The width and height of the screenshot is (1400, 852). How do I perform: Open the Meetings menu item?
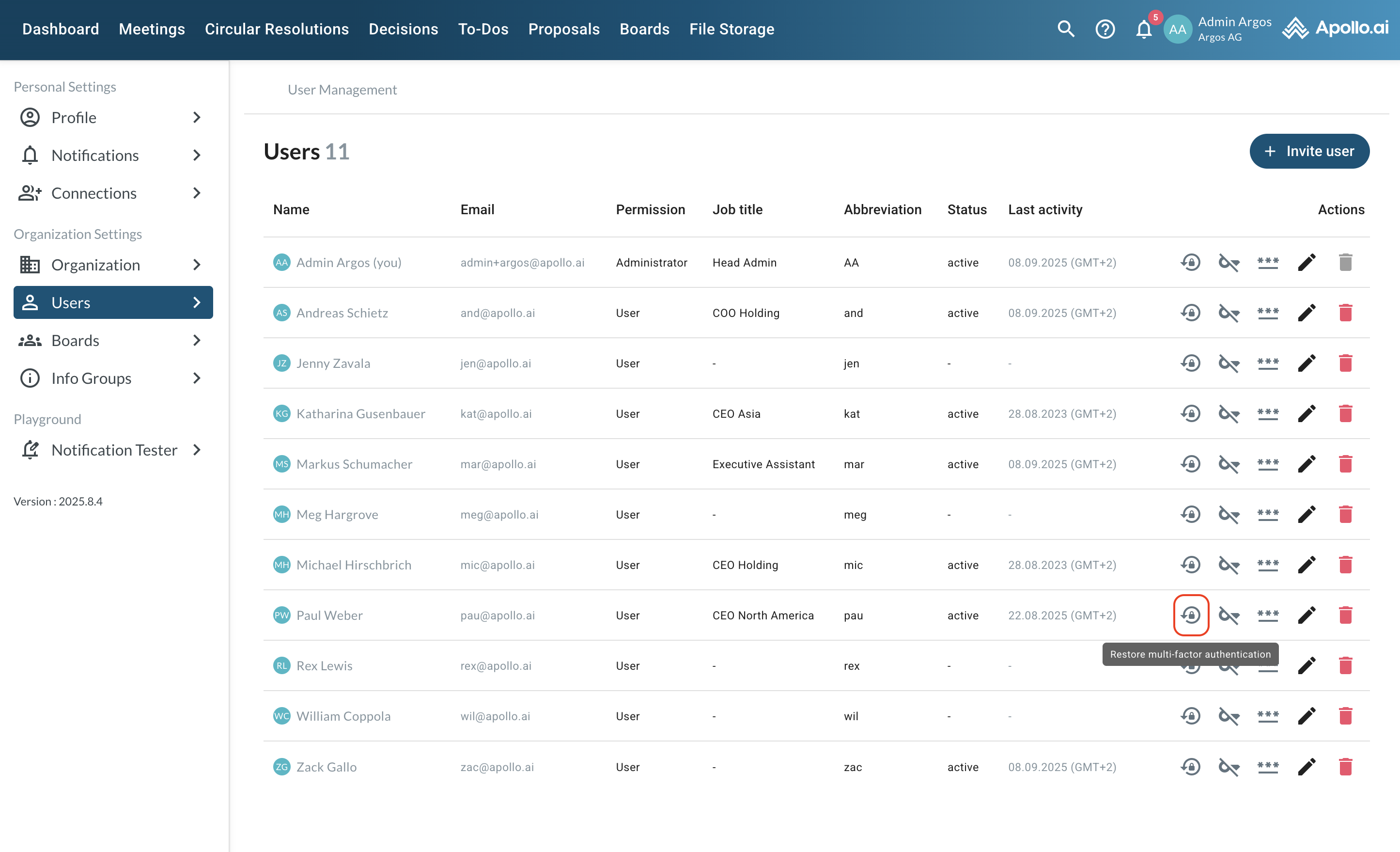(152, 29)
